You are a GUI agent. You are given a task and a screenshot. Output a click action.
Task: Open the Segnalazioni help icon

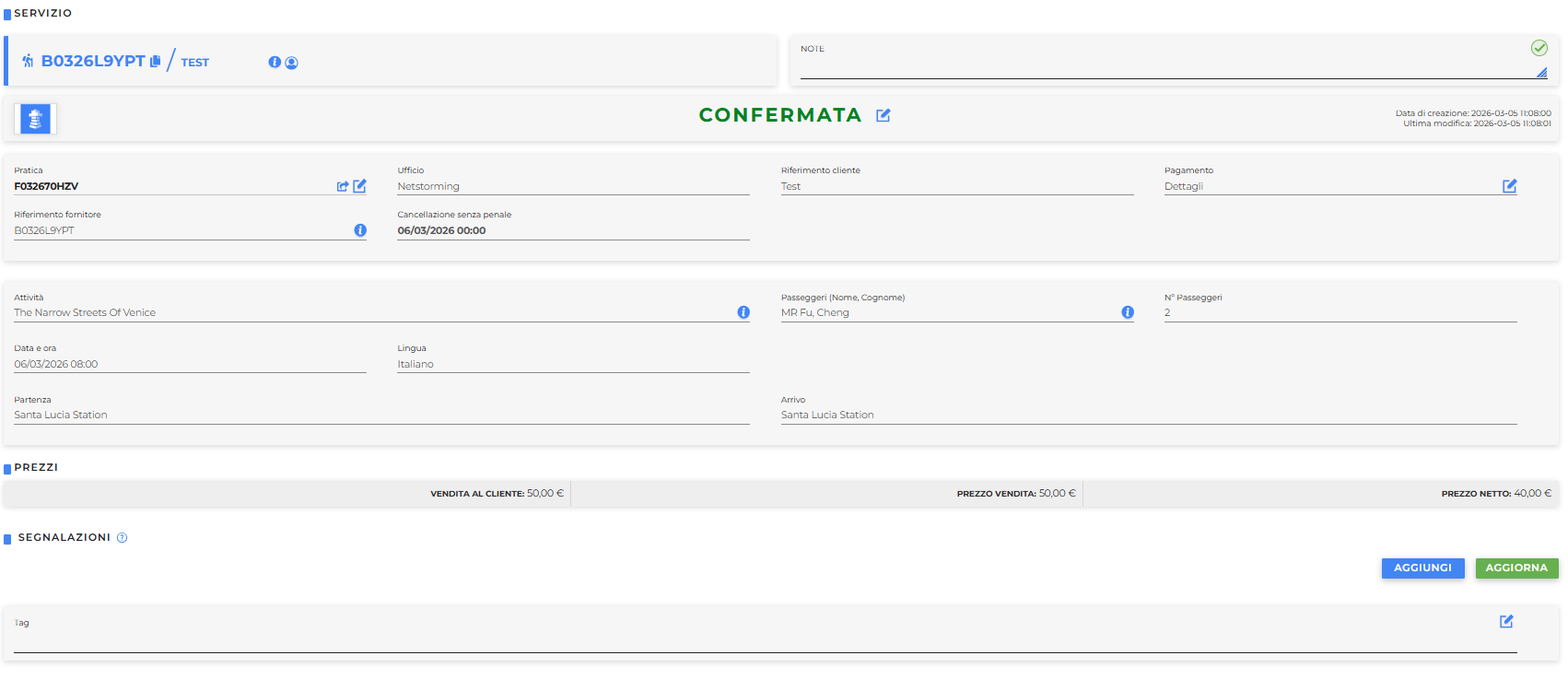click(x=123, y=538)
